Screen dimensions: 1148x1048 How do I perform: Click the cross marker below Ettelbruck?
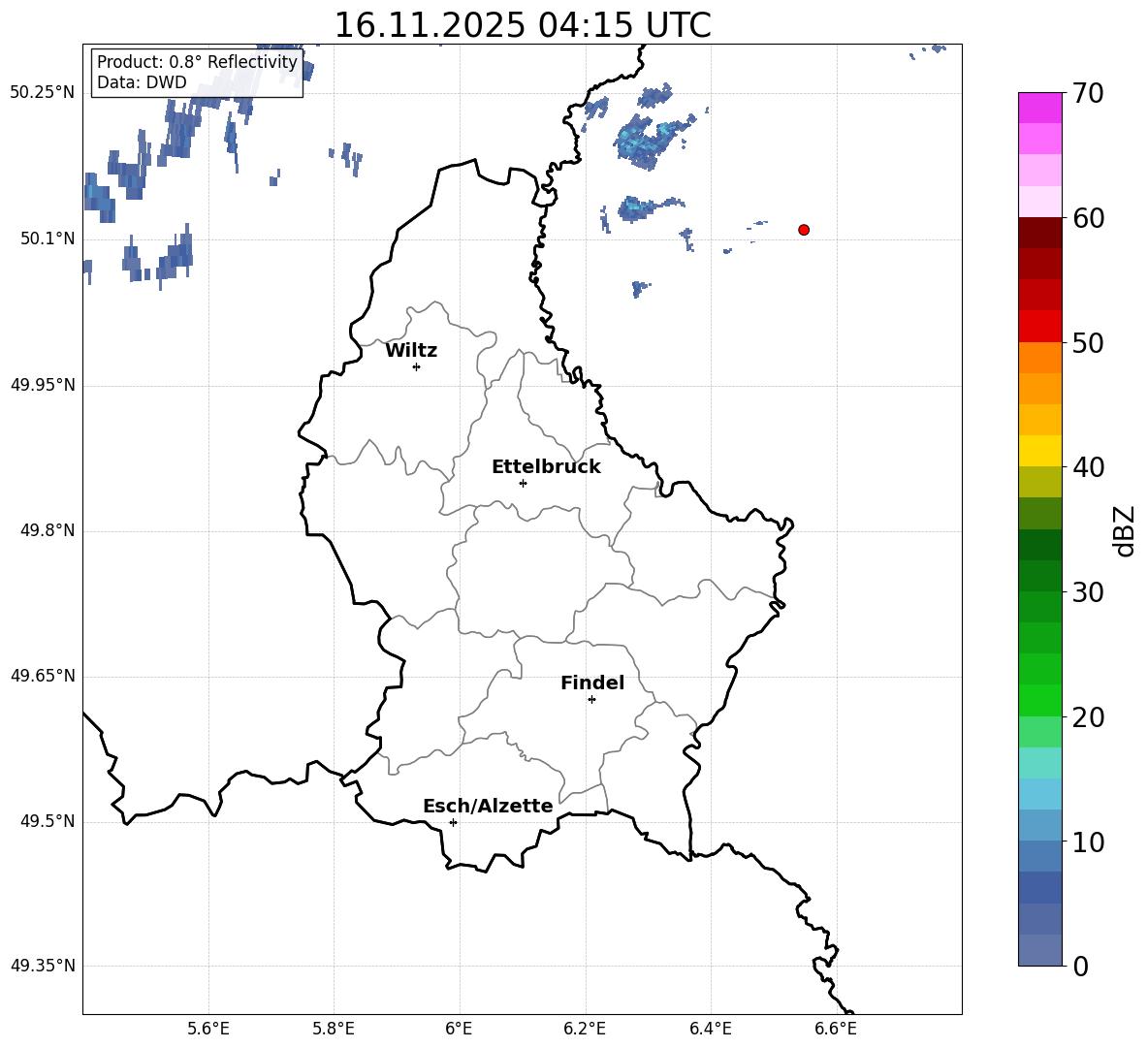point(523,483)
